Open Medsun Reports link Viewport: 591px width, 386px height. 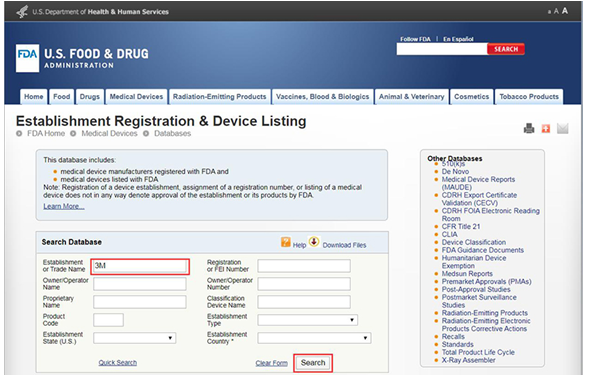pyautogui.click(x=467, y=274)
